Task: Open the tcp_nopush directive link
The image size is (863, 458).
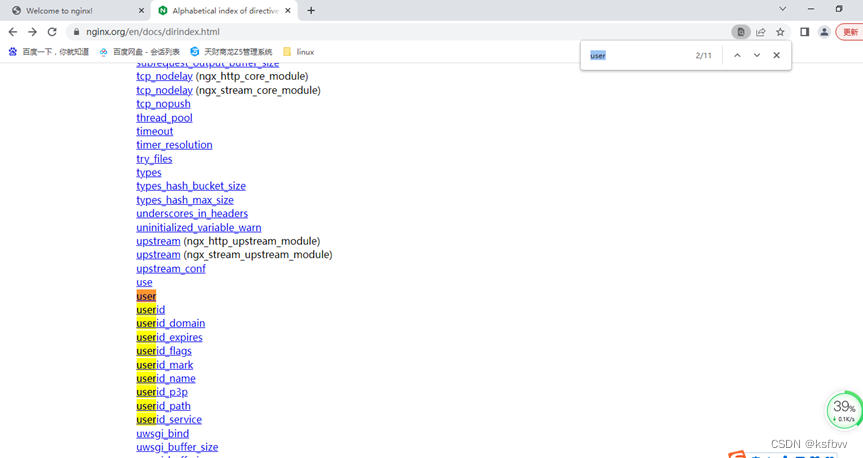Action: (163, 103)
